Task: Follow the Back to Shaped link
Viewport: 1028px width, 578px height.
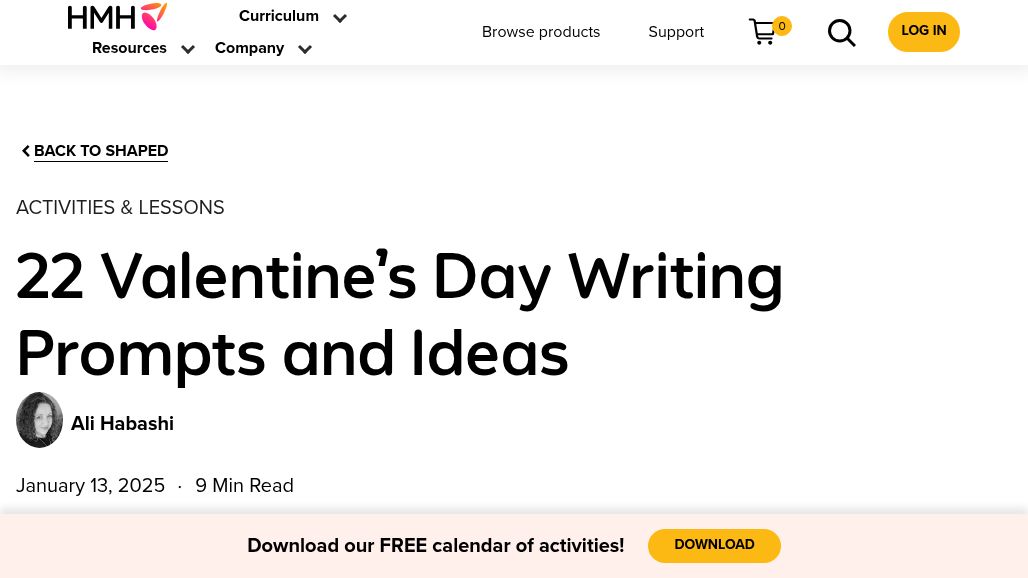Action: (x=101, y=151)
